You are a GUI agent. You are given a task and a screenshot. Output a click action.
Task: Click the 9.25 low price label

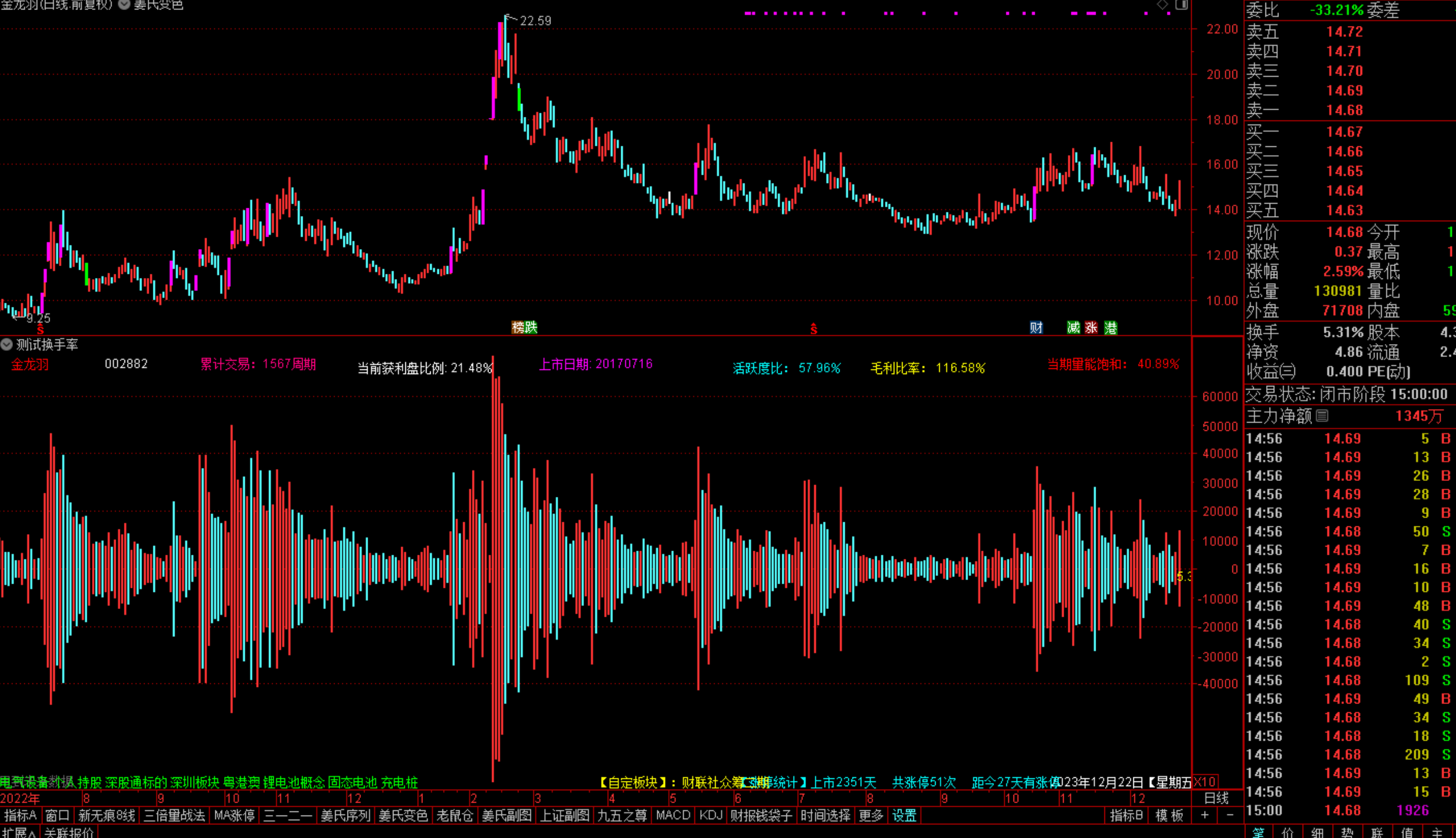(38, 318)
